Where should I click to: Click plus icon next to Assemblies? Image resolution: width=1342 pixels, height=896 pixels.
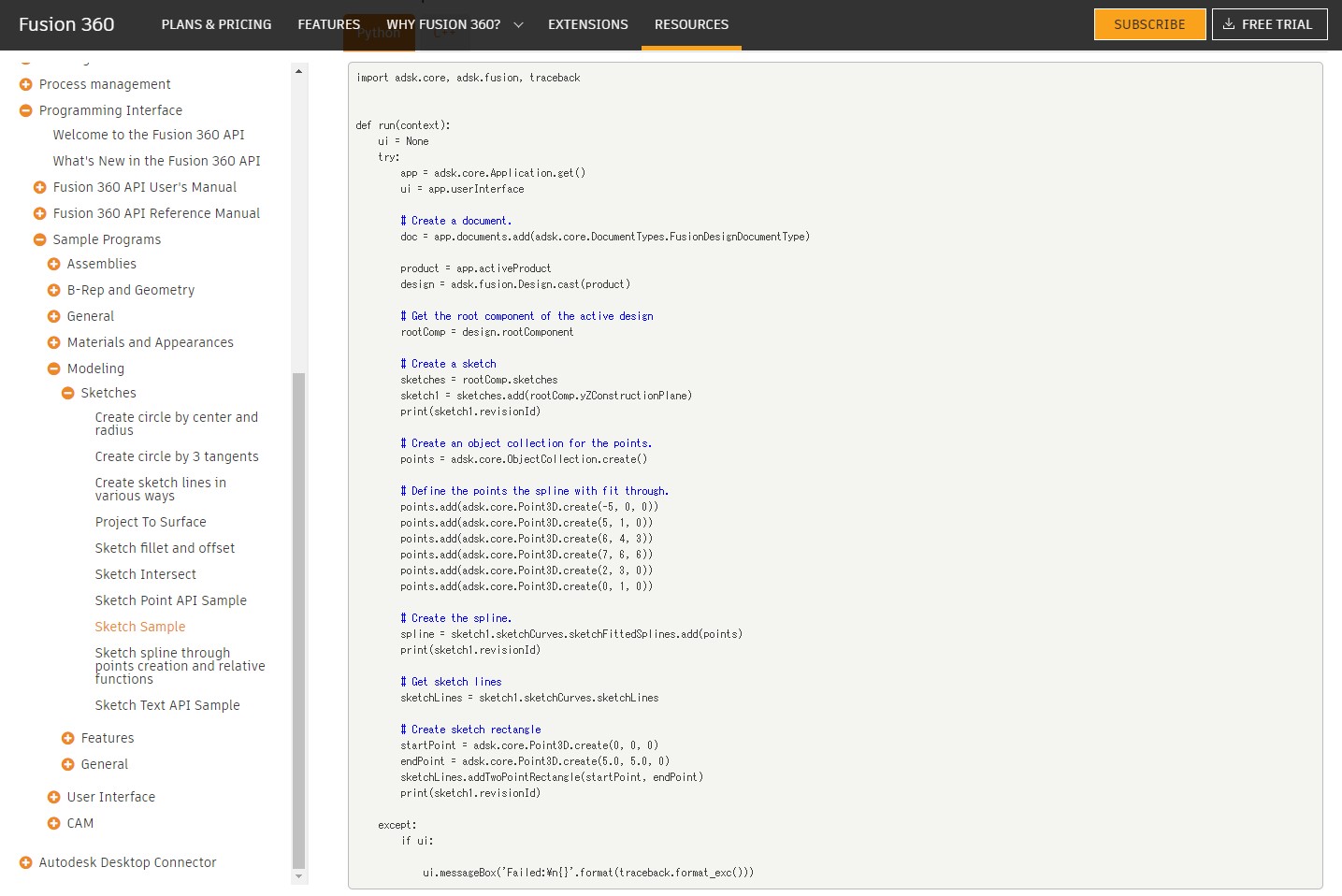click(x=54, y=264)
